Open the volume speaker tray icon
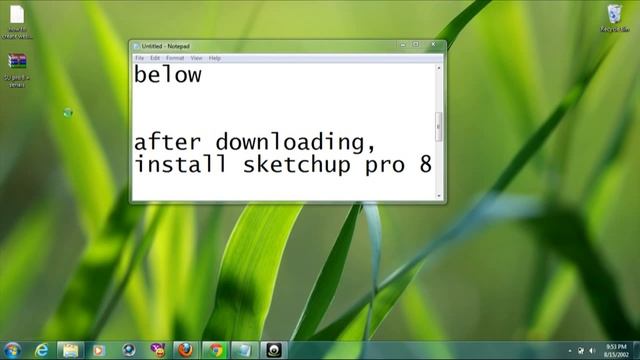The height and width of the screenshot is (360, 640). [592, 351]
